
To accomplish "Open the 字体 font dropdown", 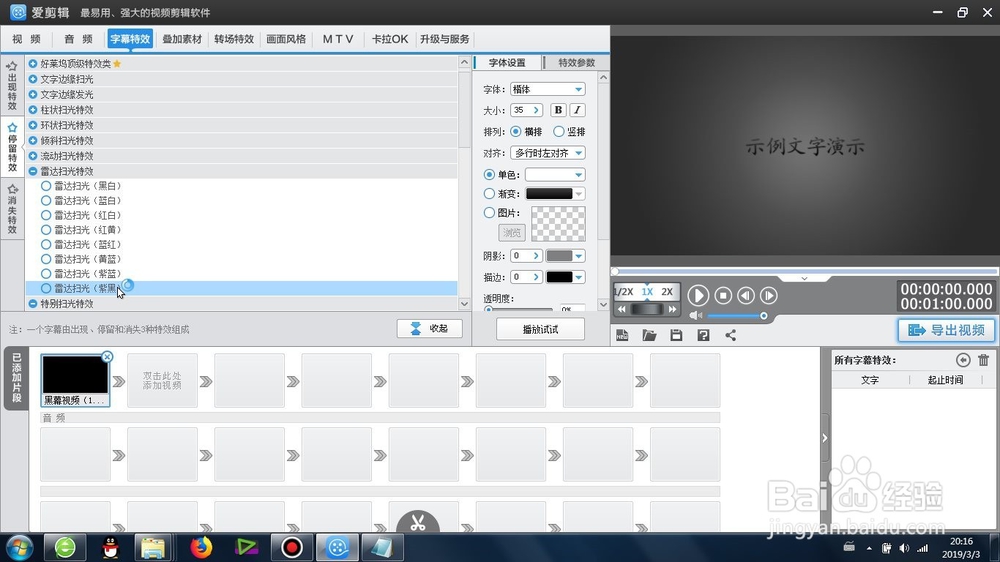I will [547, 89].
